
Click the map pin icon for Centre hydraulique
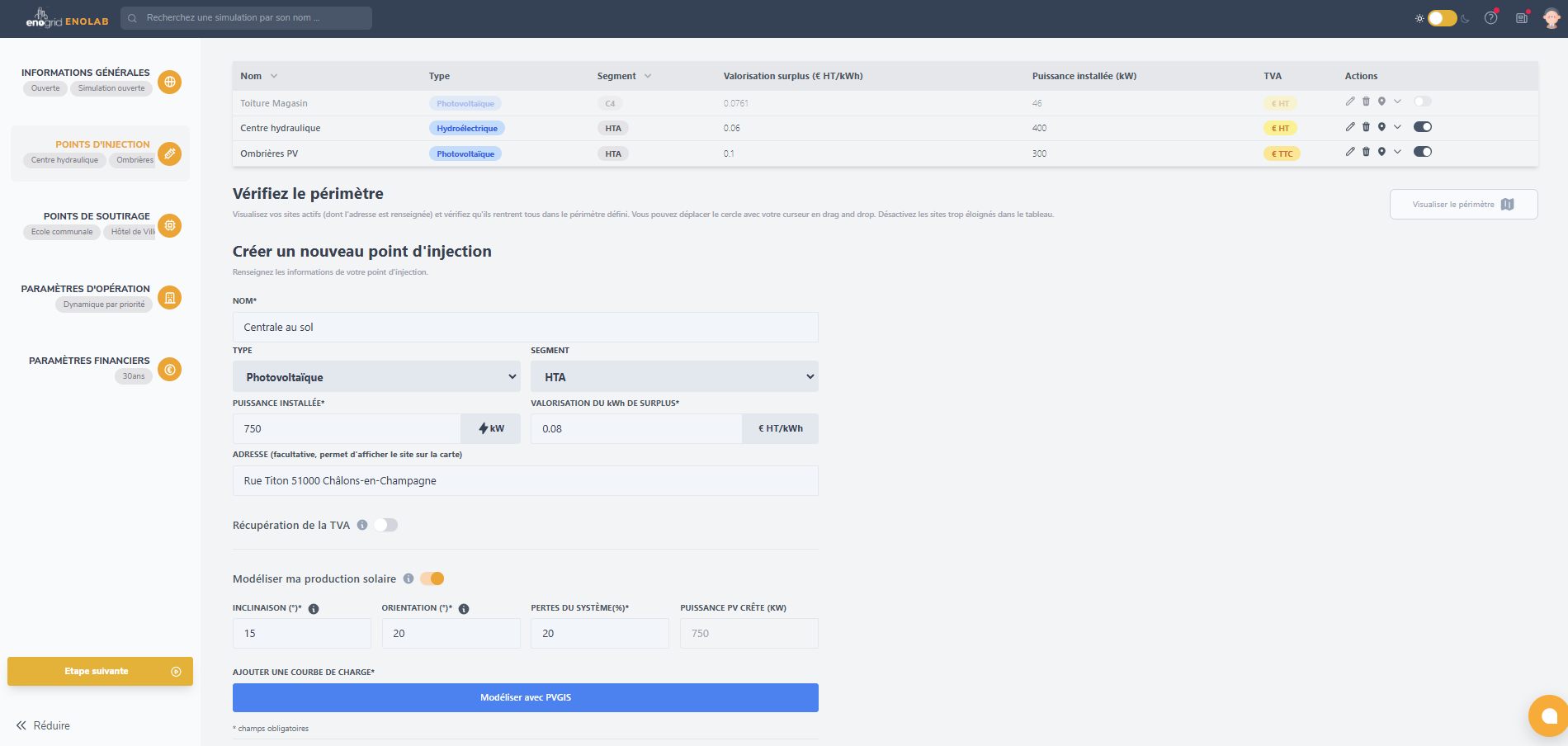[x=1381, y=127]
